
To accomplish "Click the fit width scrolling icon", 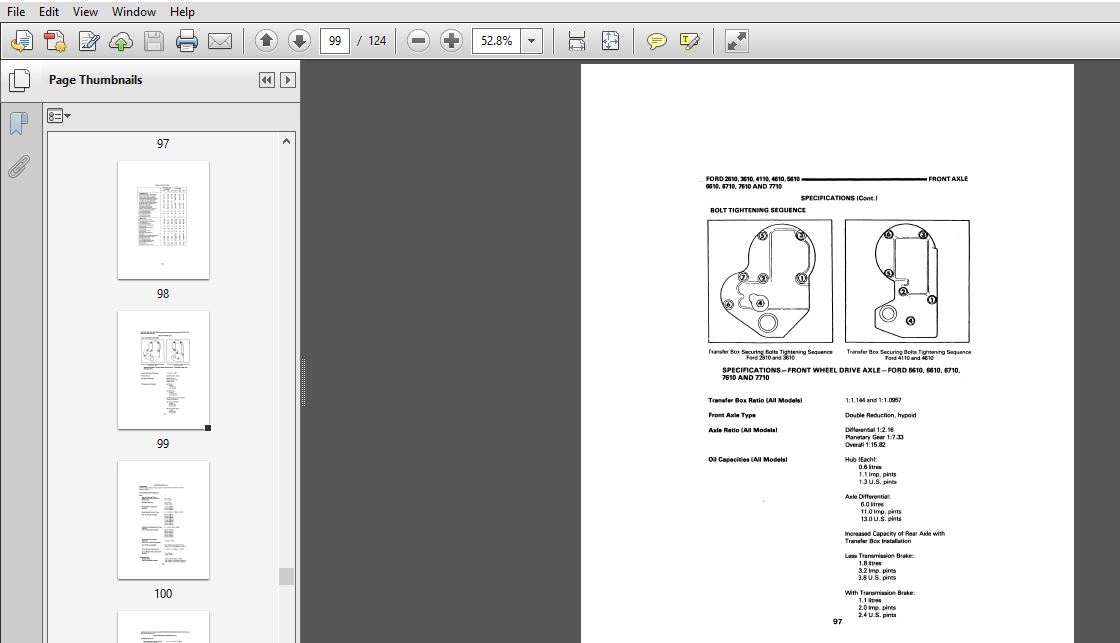I will [576, 41].
